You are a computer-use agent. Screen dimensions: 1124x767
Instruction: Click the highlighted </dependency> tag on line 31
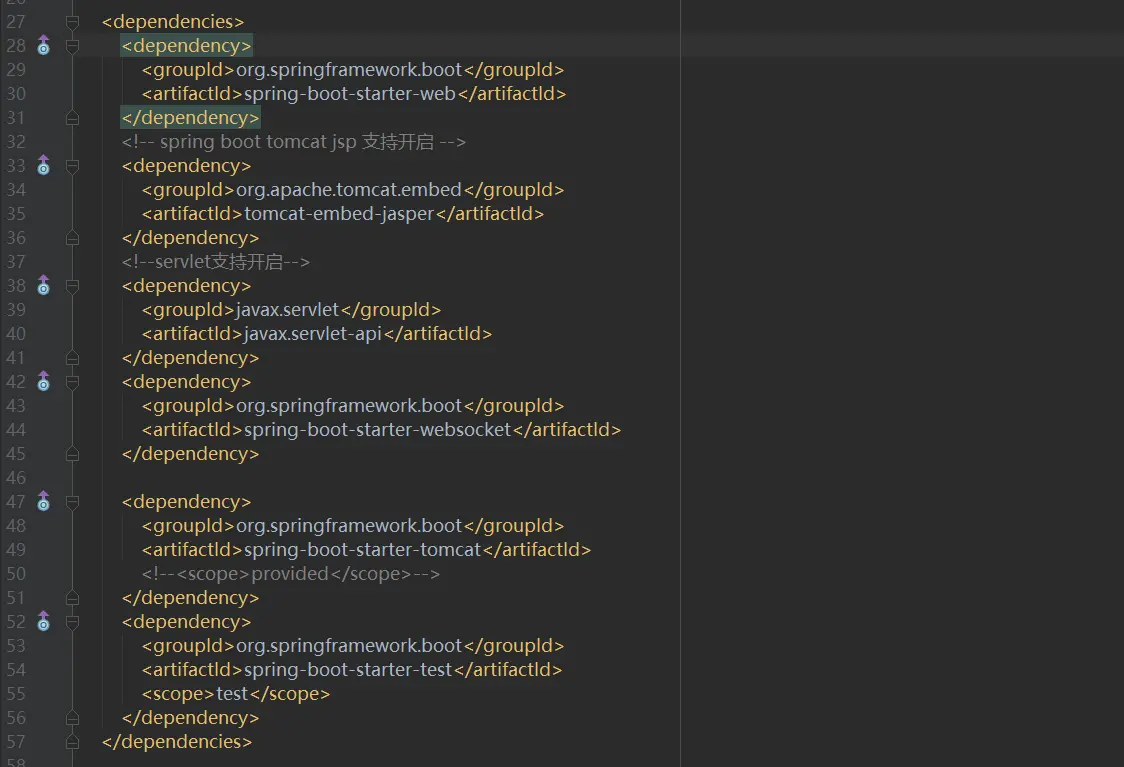[190, 118]
